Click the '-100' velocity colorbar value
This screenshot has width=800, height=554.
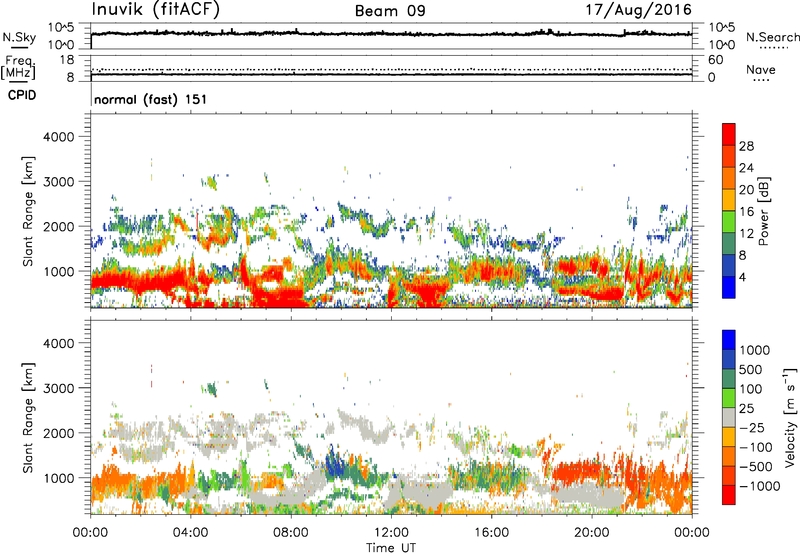(756, 447)
